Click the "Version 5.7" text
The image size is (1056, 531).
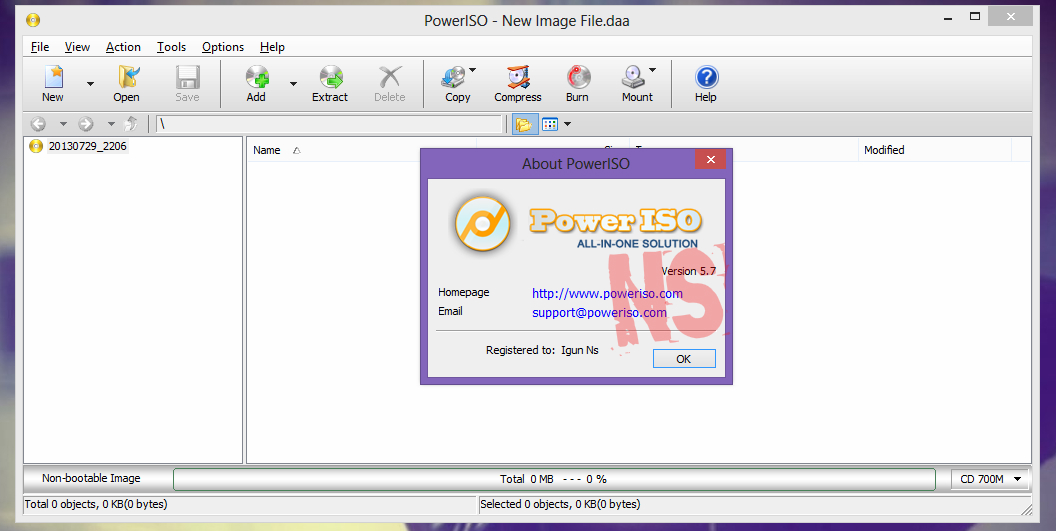[x=688, y=272]
